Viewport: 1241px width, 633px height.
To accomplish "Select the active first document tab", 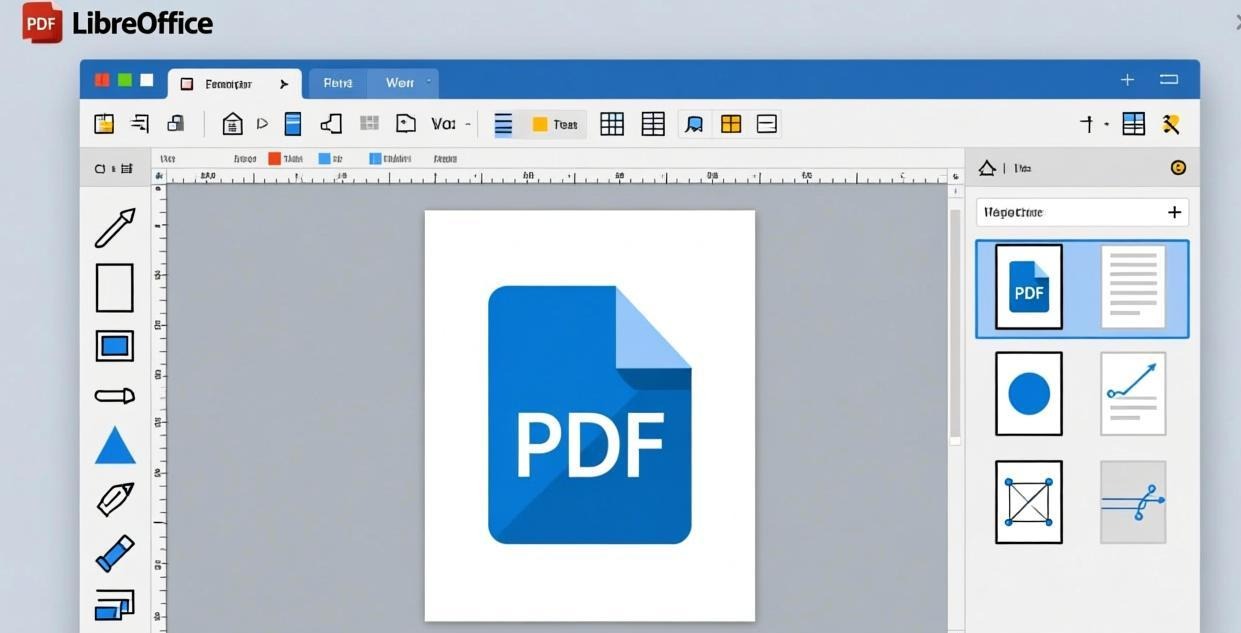I will [x=234, y=84].
